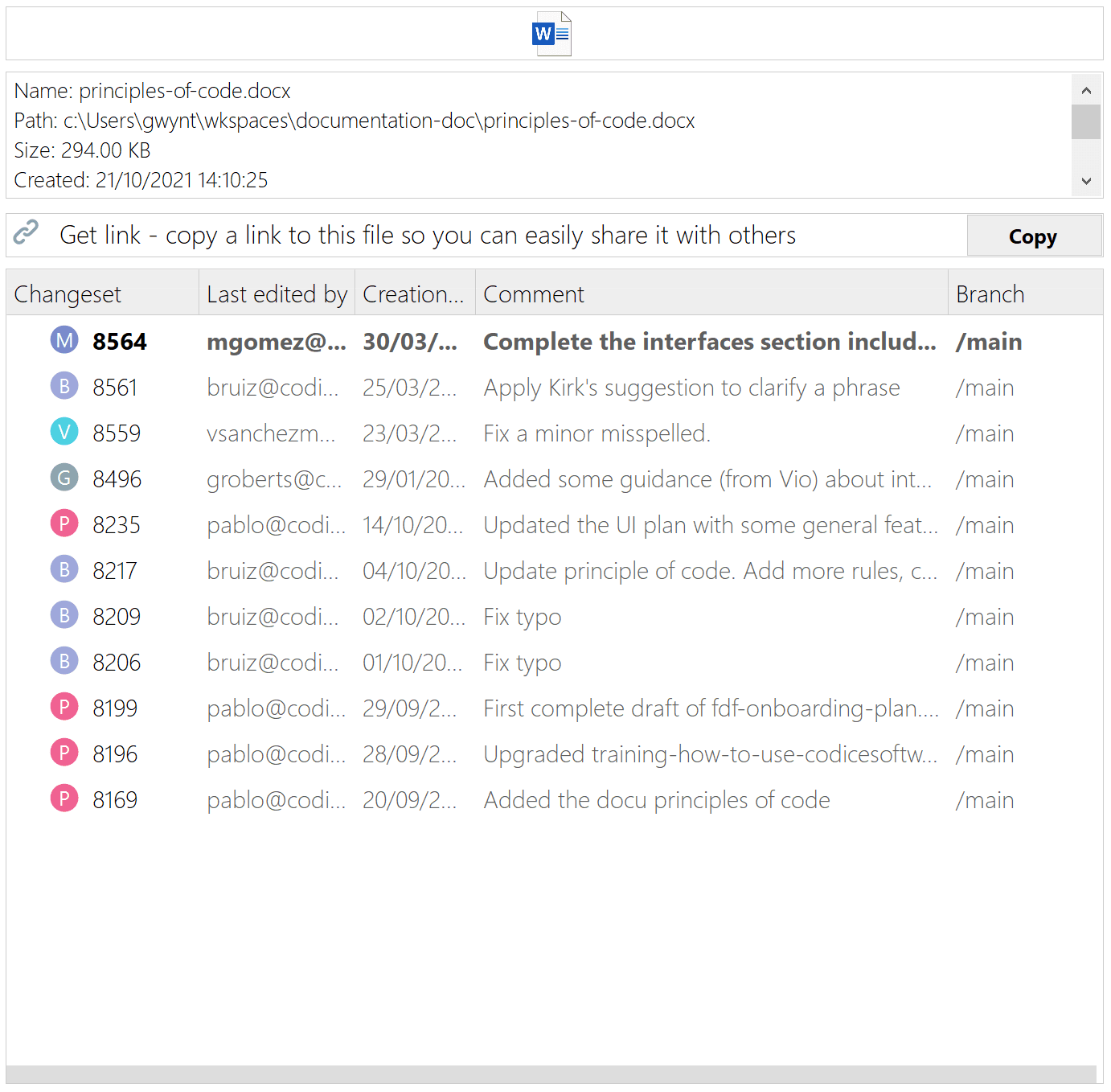1111x1092 pixels.
Task: Click the chain link icon beside Get link
Action: 27,234
